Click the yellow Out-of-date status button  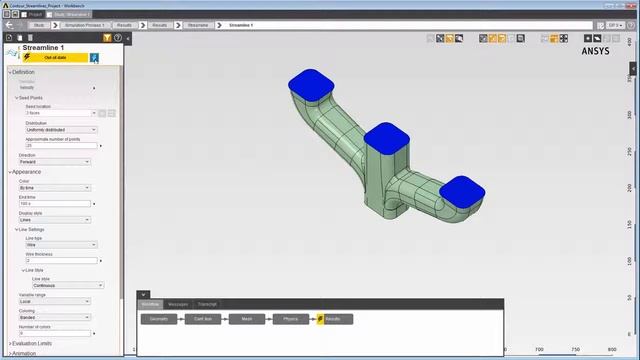click(x=55, y=58)
